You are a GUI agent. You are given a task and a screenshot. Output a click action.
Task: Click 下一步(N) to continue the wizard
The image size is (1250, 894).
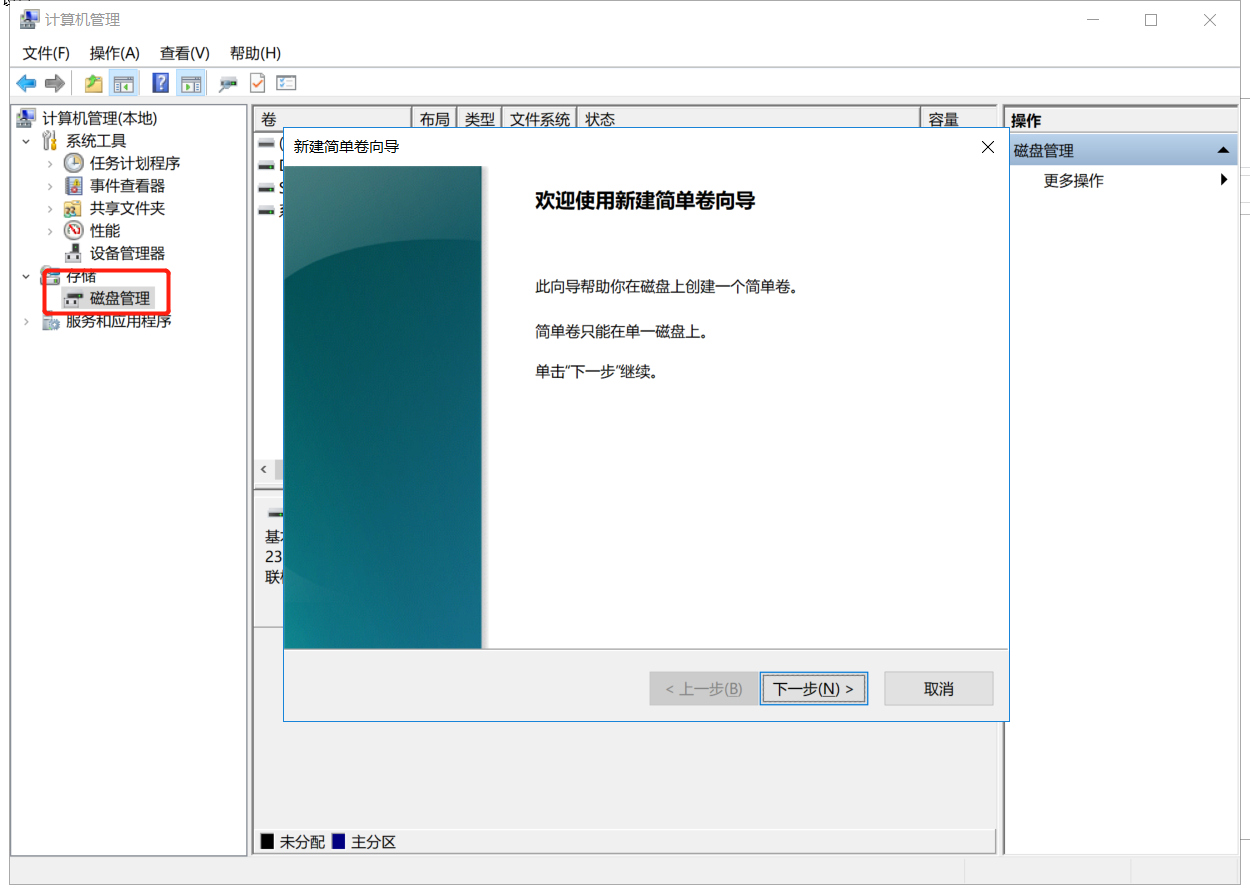click(814, 689)
